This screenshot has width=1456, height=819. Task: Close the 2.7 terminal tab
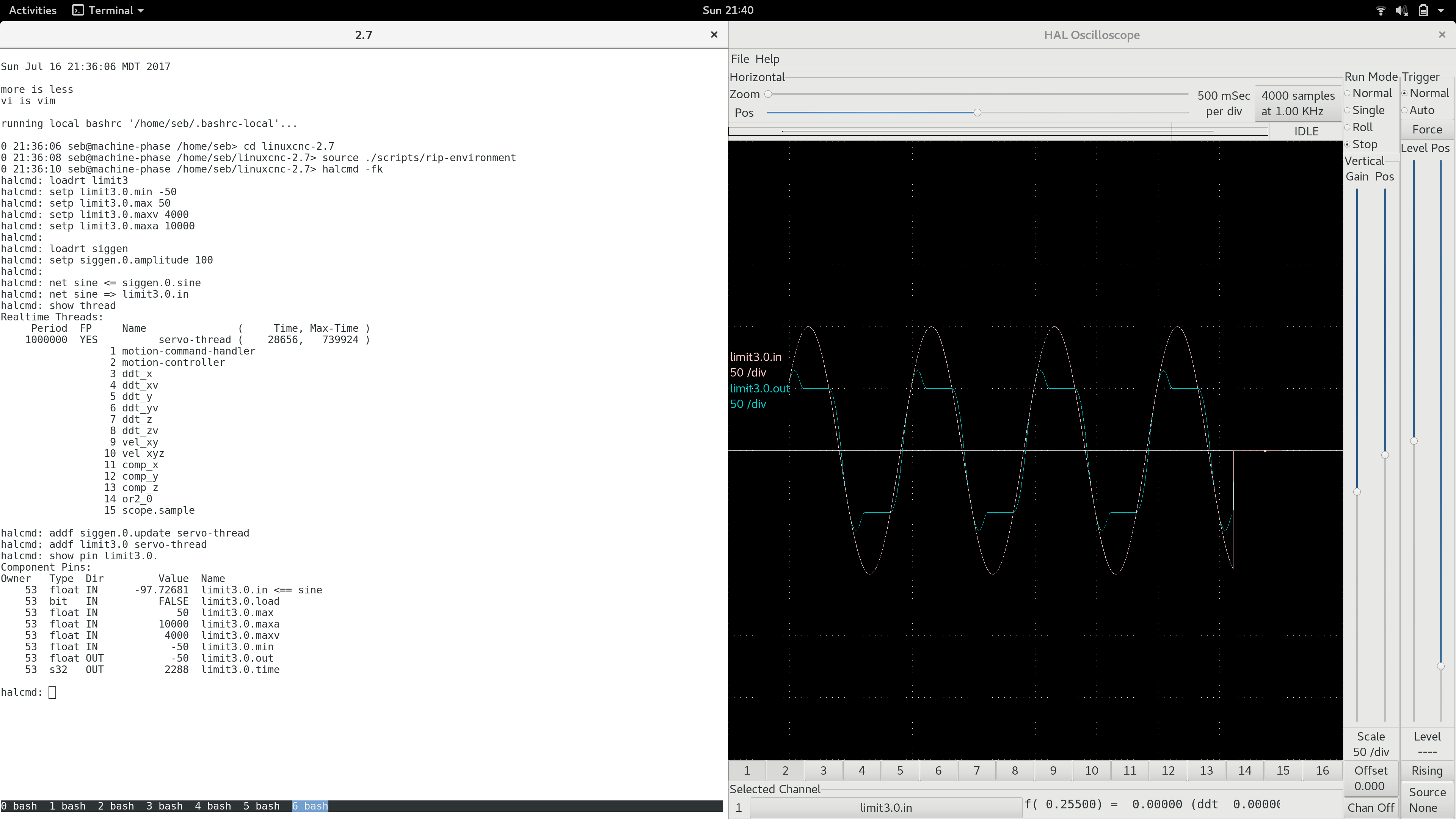tap(714, 35)
